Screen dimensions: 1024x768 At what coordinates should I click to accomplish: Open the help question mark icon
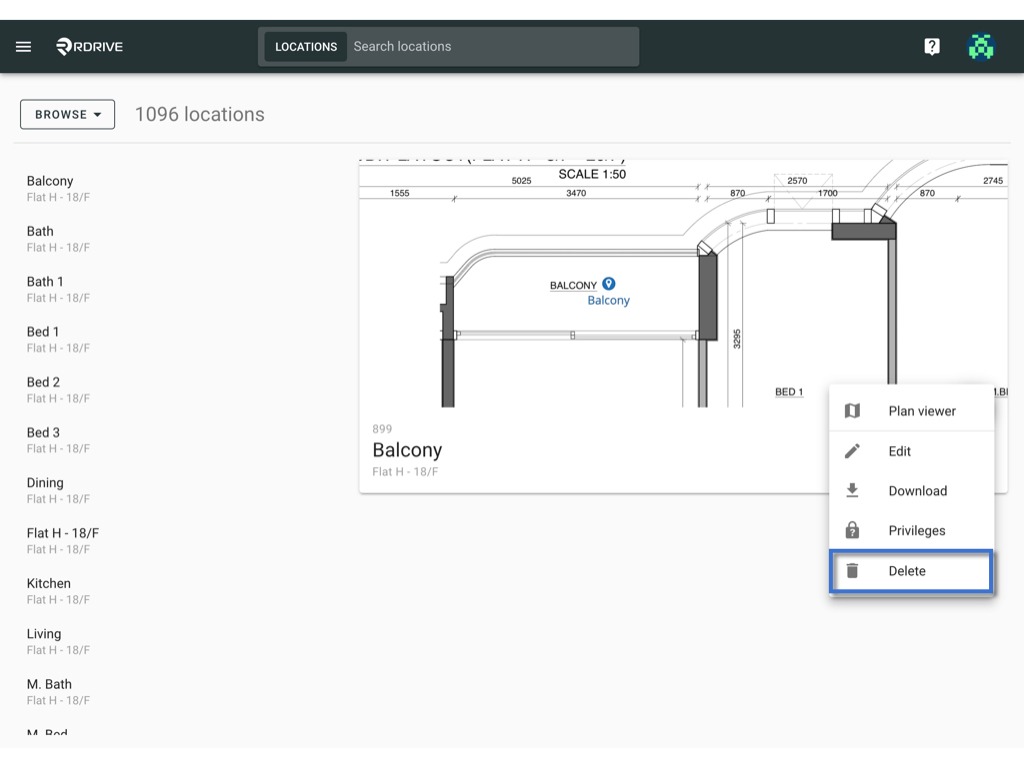pos(932,46)
